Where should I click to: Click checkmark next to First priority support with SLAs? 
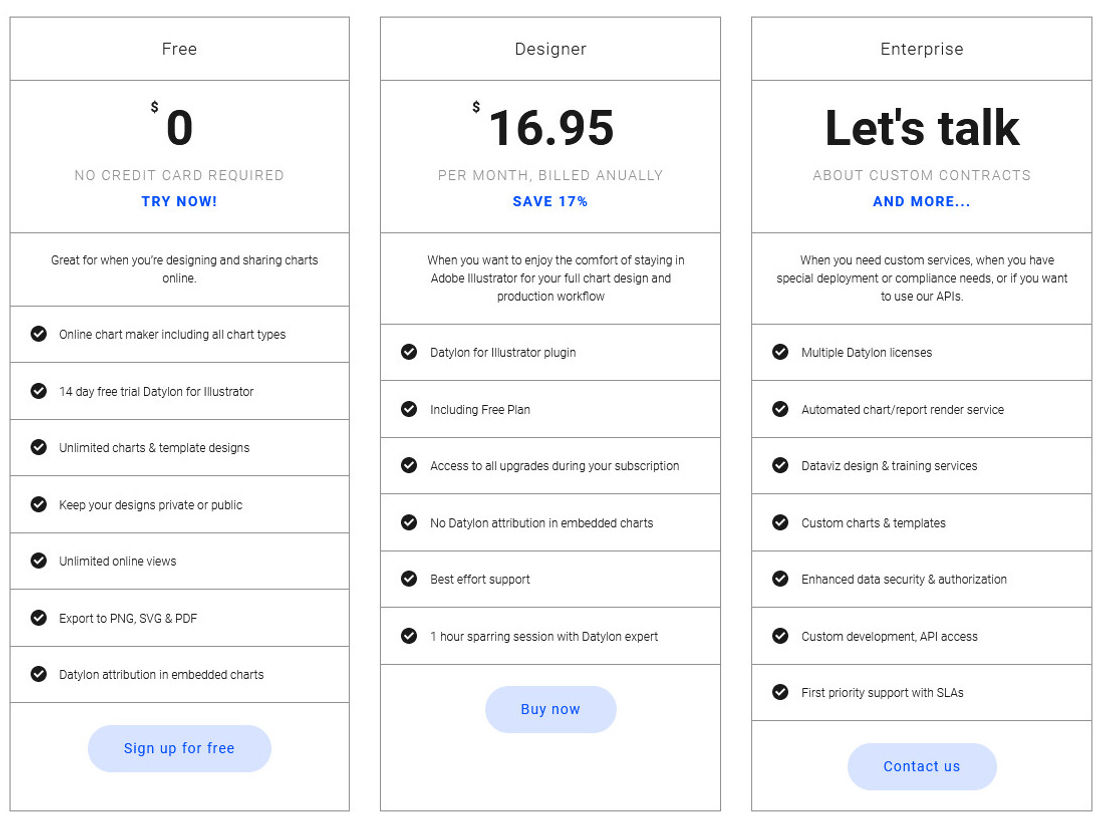point(780,692)
